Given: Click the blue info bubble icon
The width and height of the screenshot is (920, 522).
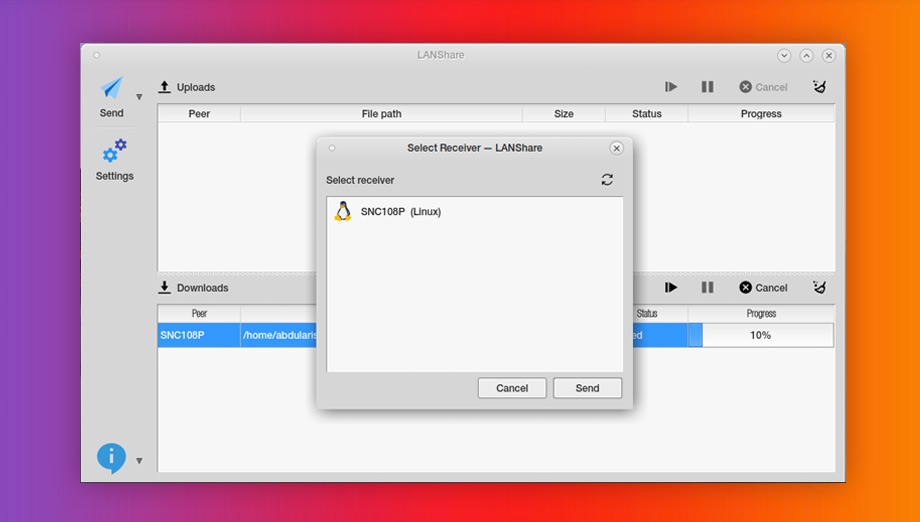Looking at the screenshot, I should 111,458.
